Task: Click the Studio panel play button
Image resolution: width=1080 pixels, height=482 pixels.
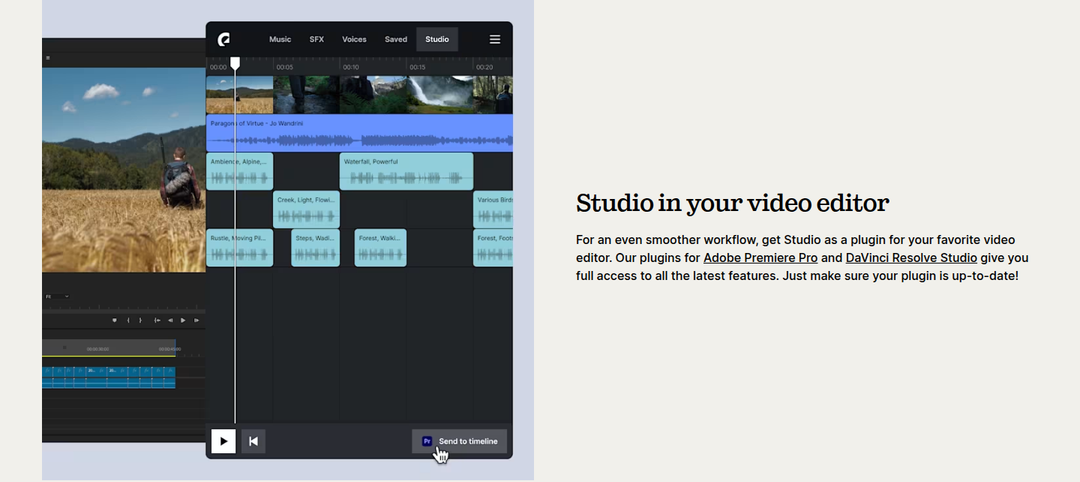Action: 223,441
